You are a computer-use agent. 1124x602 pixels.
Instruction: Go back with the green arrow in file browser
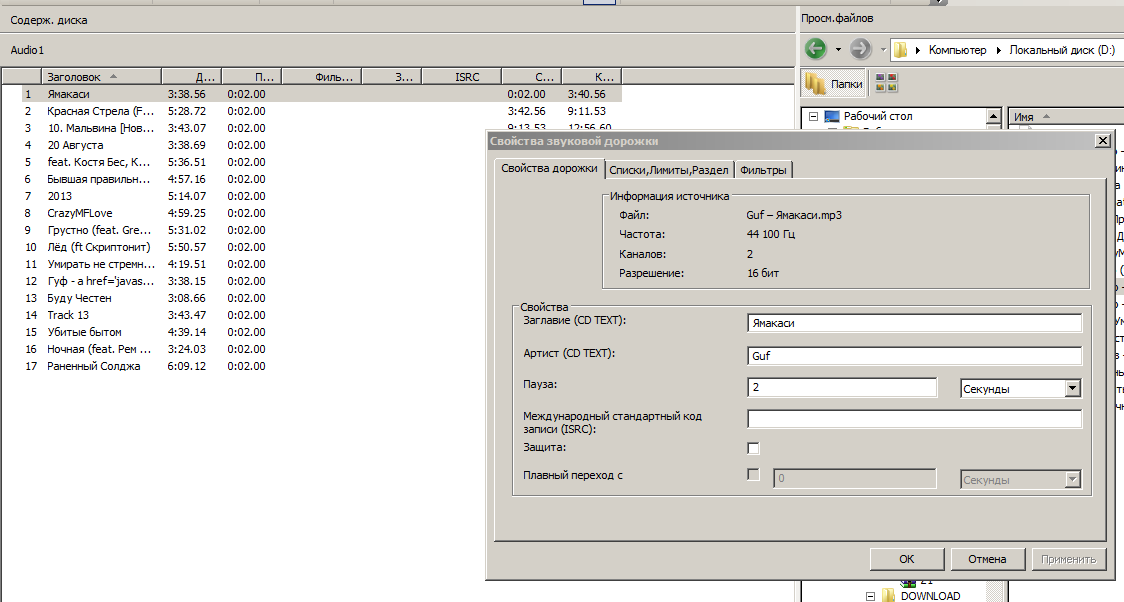coord(815,49)
